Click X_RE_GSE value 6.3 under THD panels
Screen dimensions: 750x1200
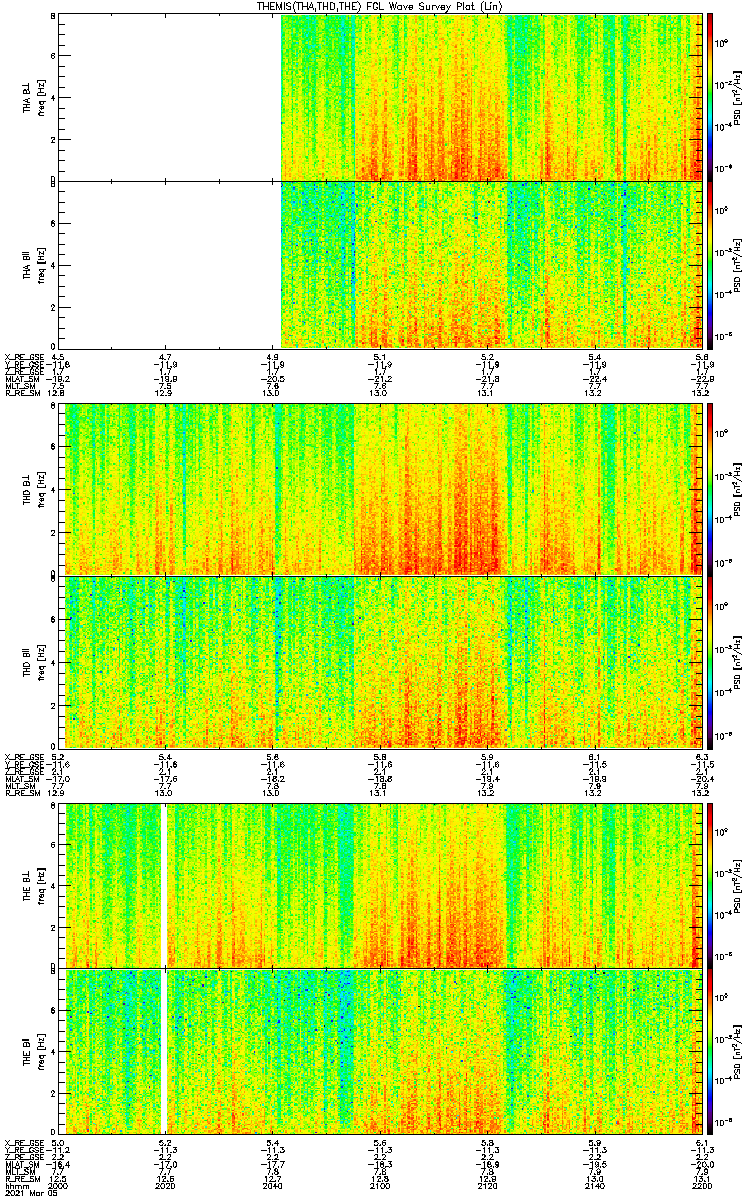point(701,755)
